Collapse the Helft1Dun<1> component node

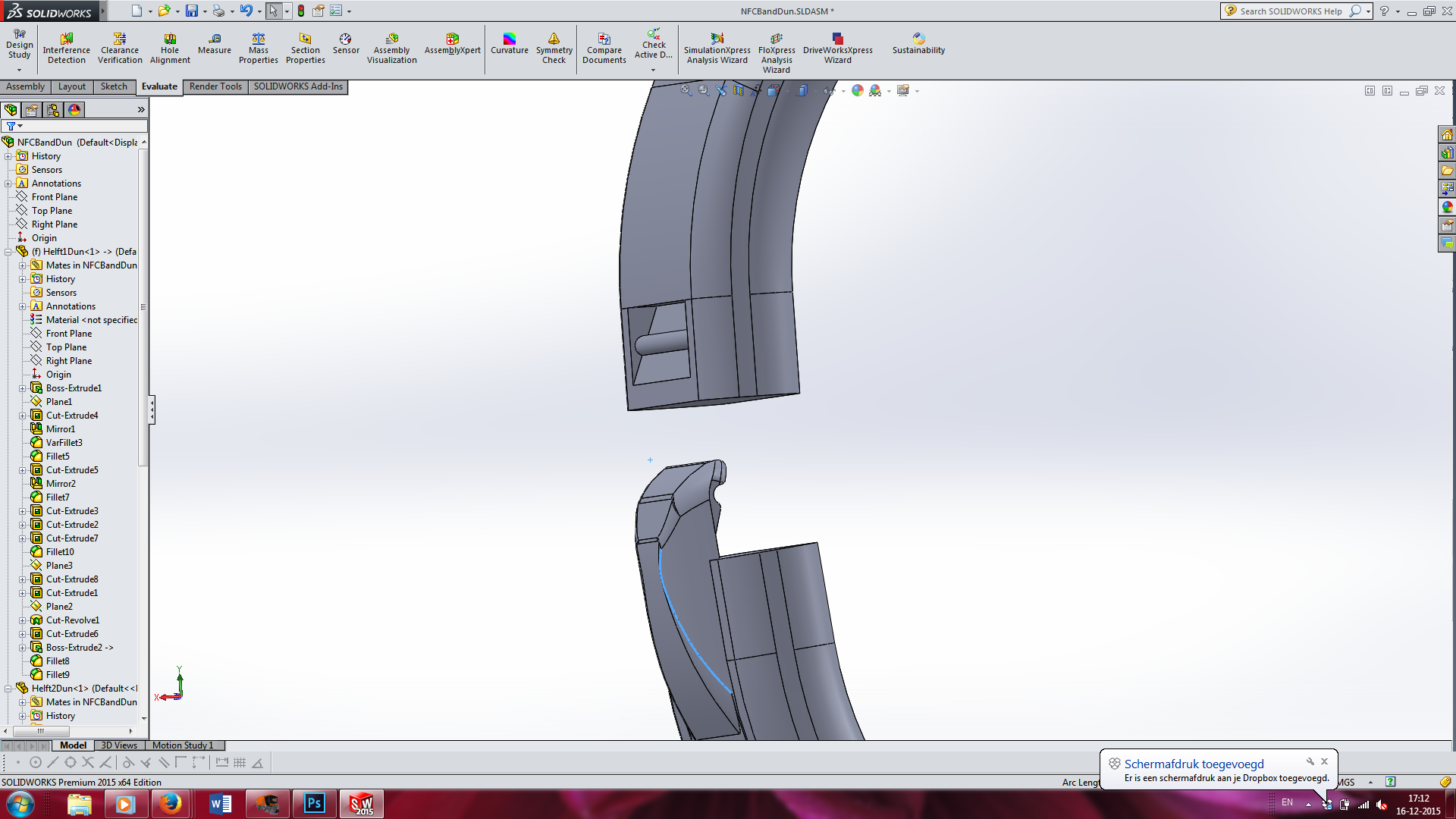point(8,252)
